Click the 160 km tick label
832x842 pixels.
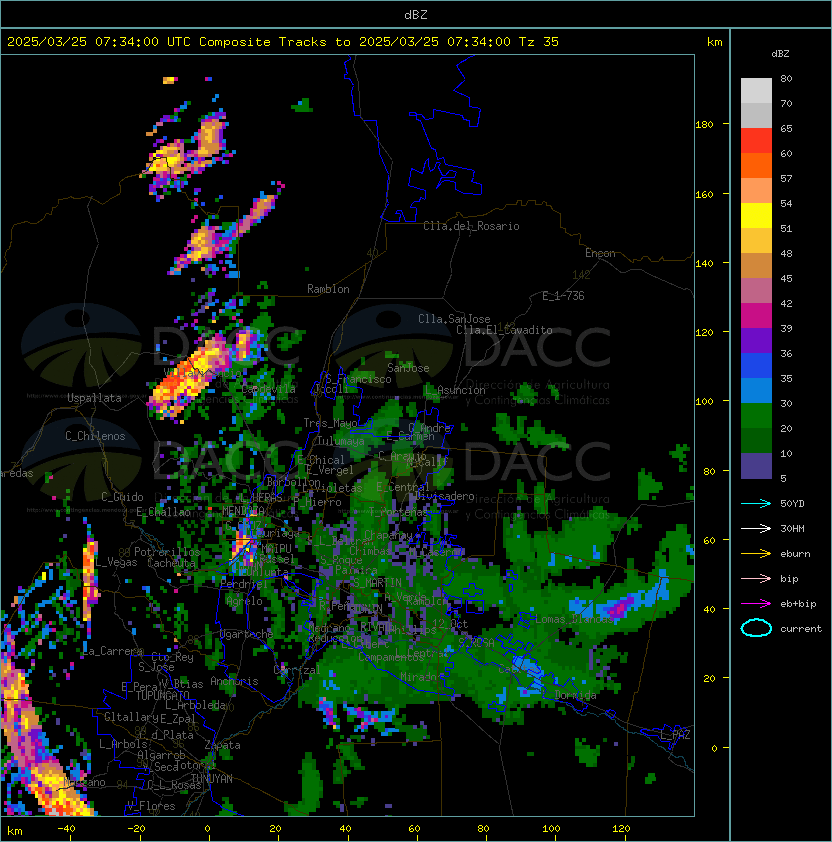click(704, 194)
